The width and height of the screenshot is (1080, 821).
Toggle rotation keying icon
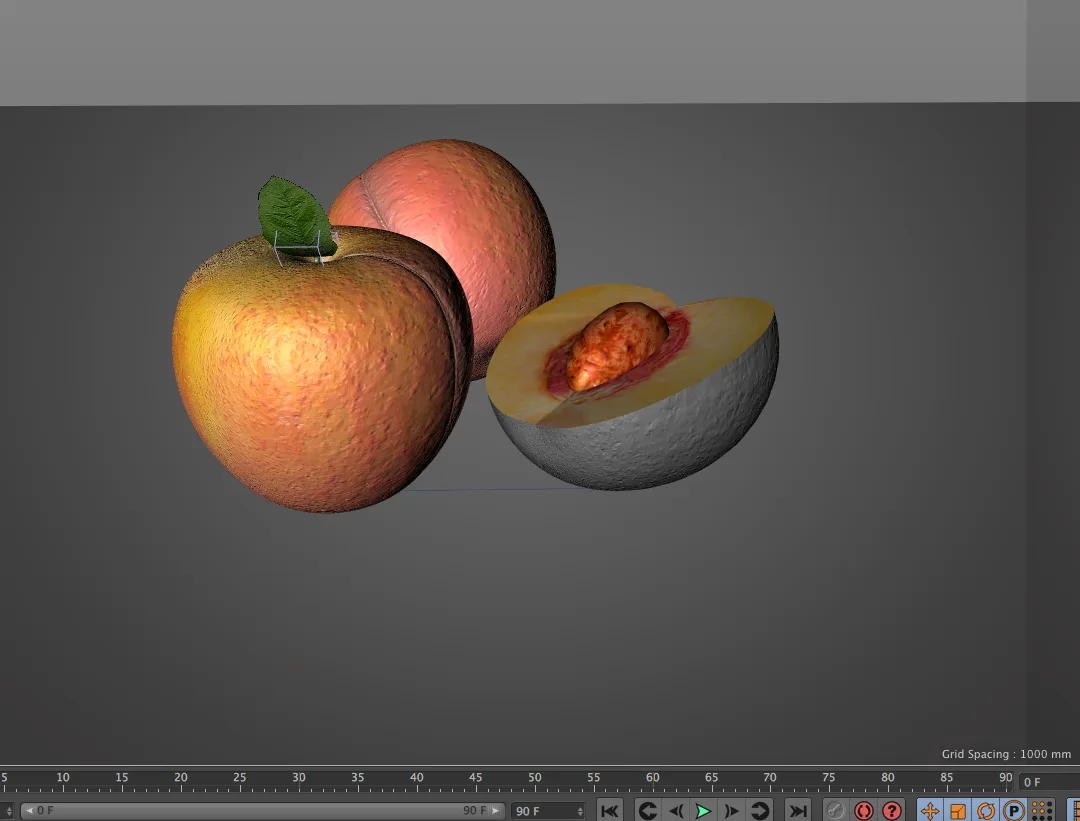coord(986,811)
